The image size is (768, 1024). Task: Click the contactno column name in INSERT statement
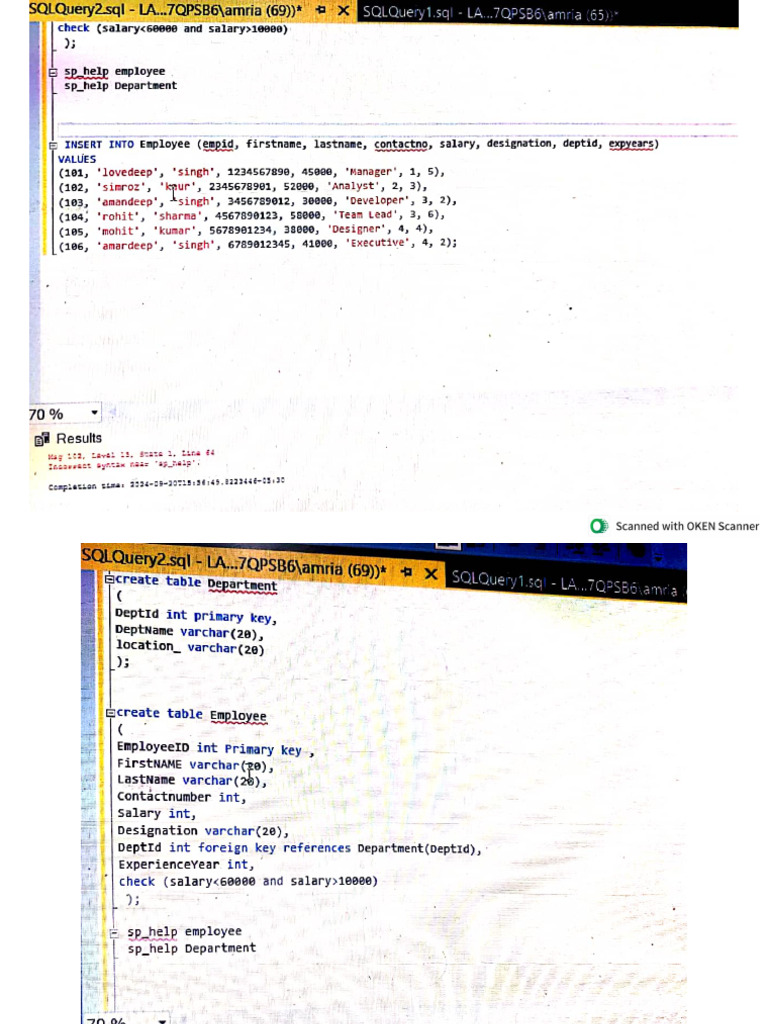(x=401, y=144)
